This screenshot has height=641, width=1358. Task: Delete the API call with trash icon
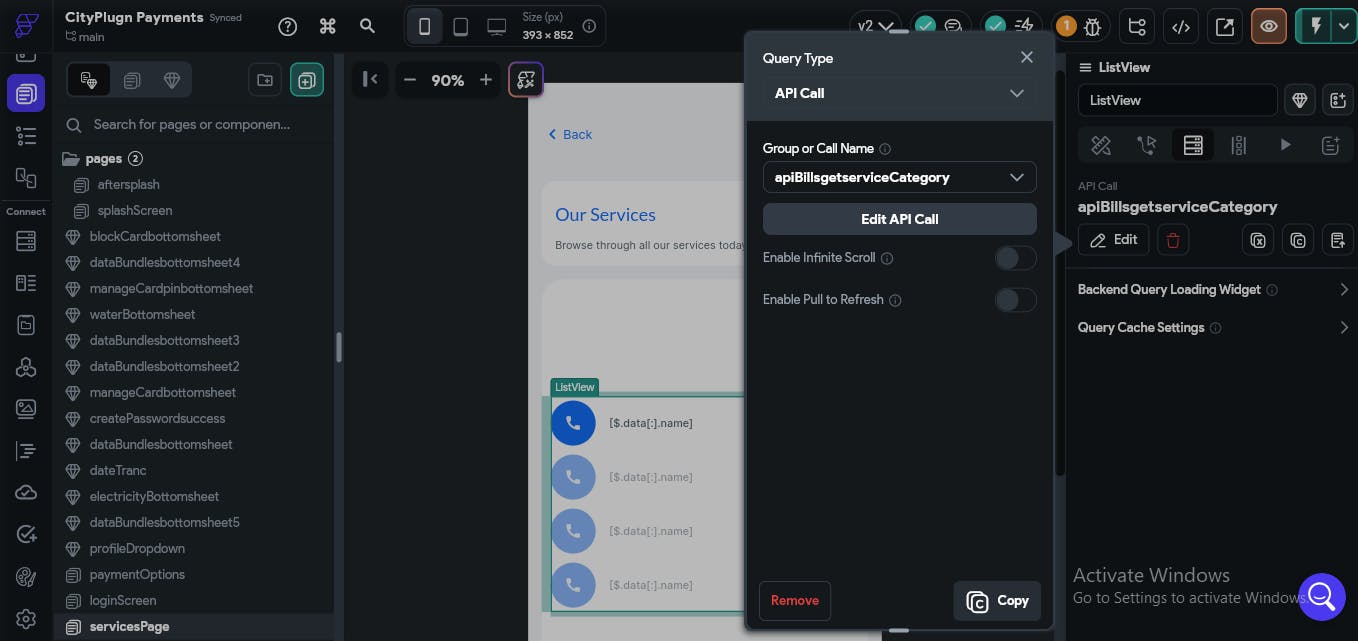pyautogui.click(x=1173, y=240)
